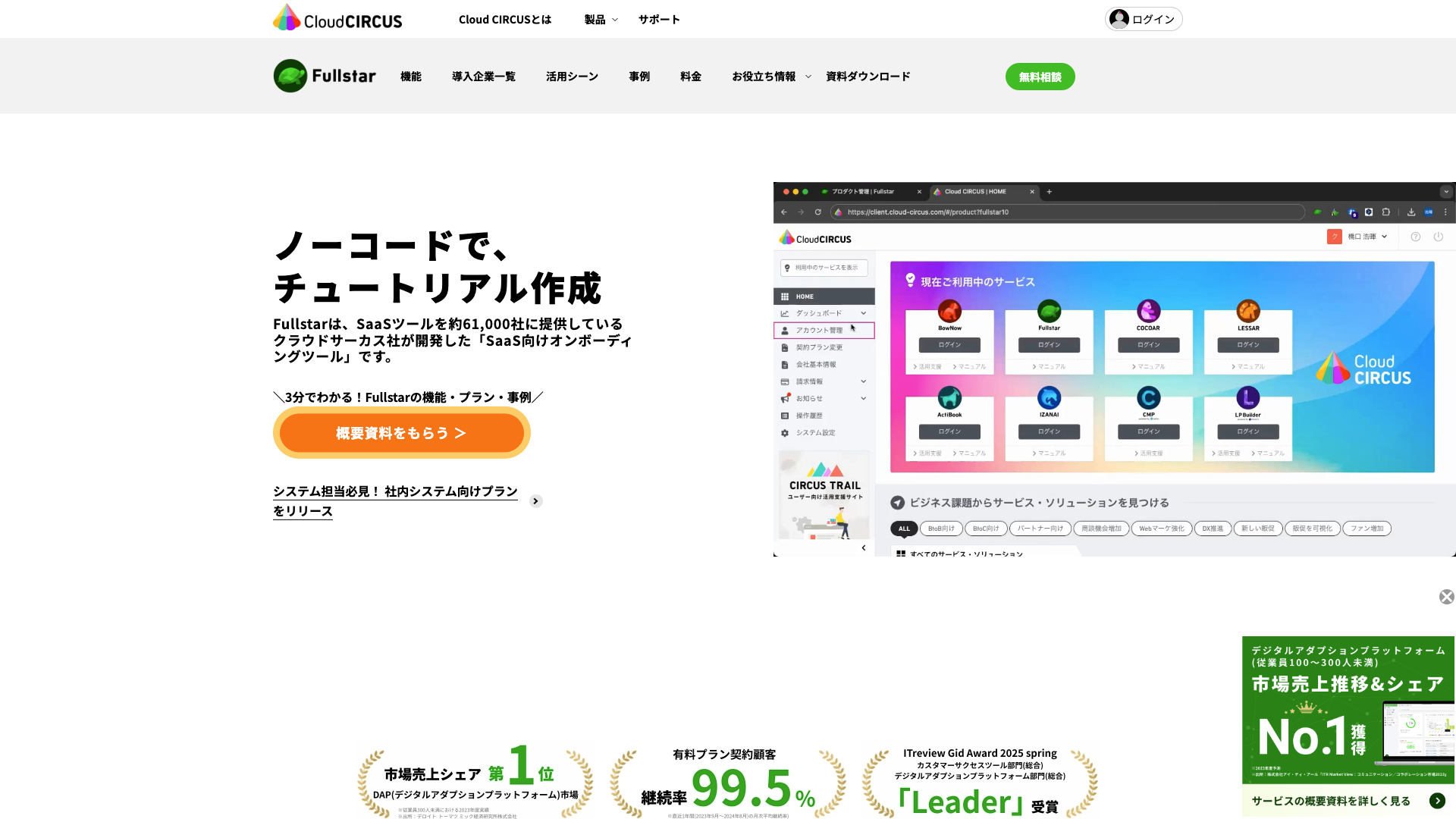Open the サポート menu item
This screenshot has width=1456, height=819.
[659, 20]
